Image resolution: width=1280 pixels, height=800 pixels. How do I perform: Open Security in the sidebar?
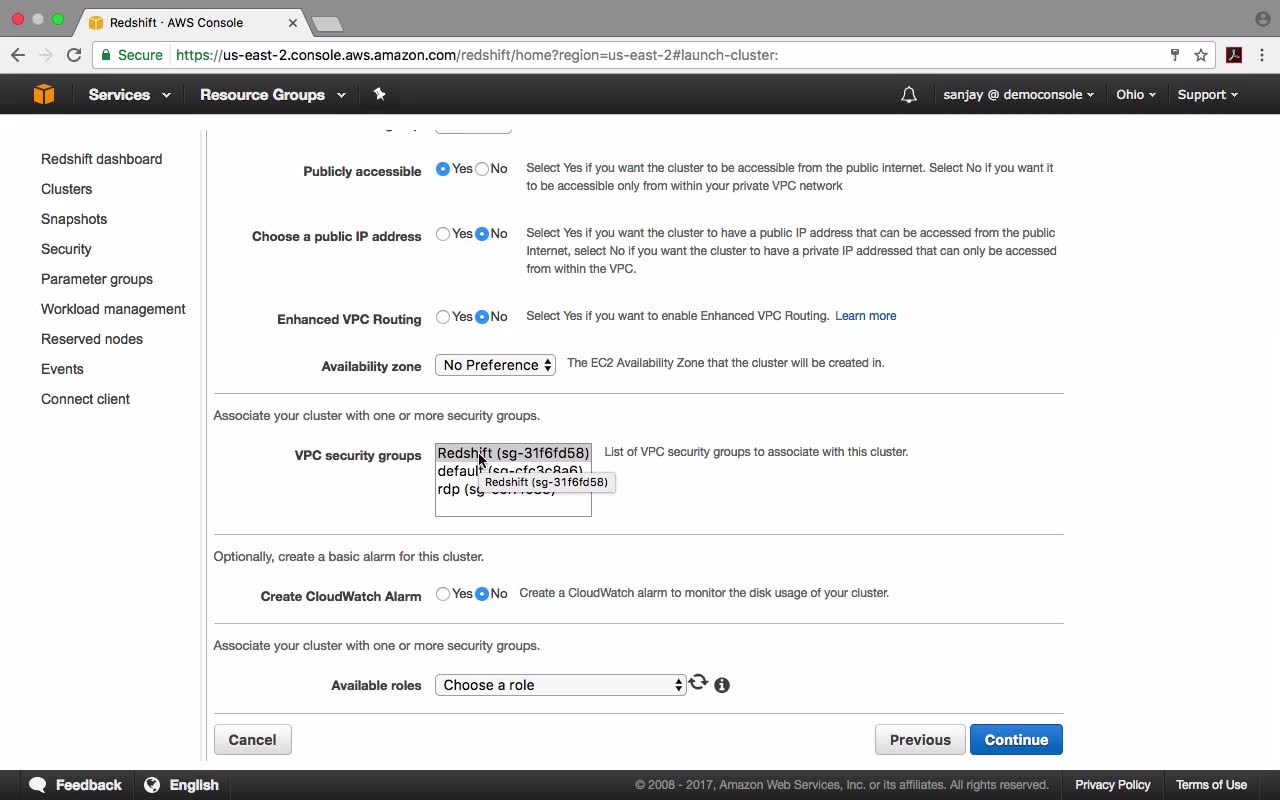tap(66, 249)
